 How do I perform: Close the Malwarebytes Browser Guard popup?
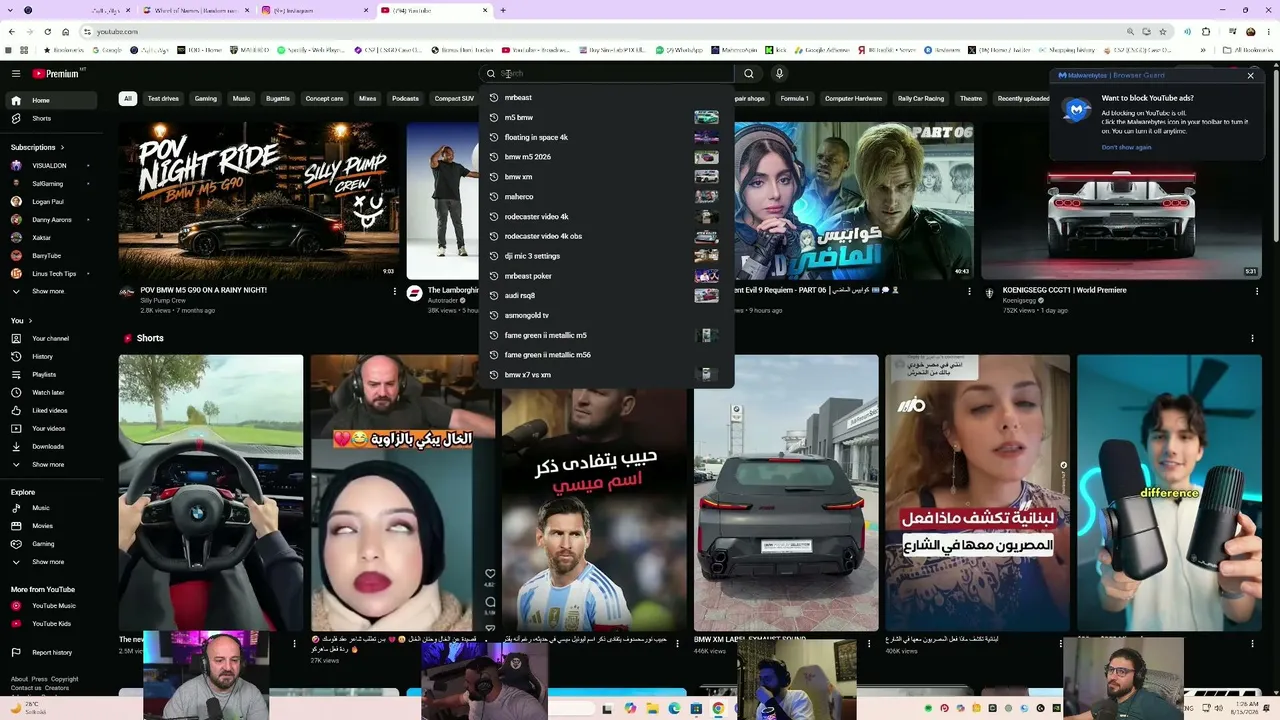1250,75
